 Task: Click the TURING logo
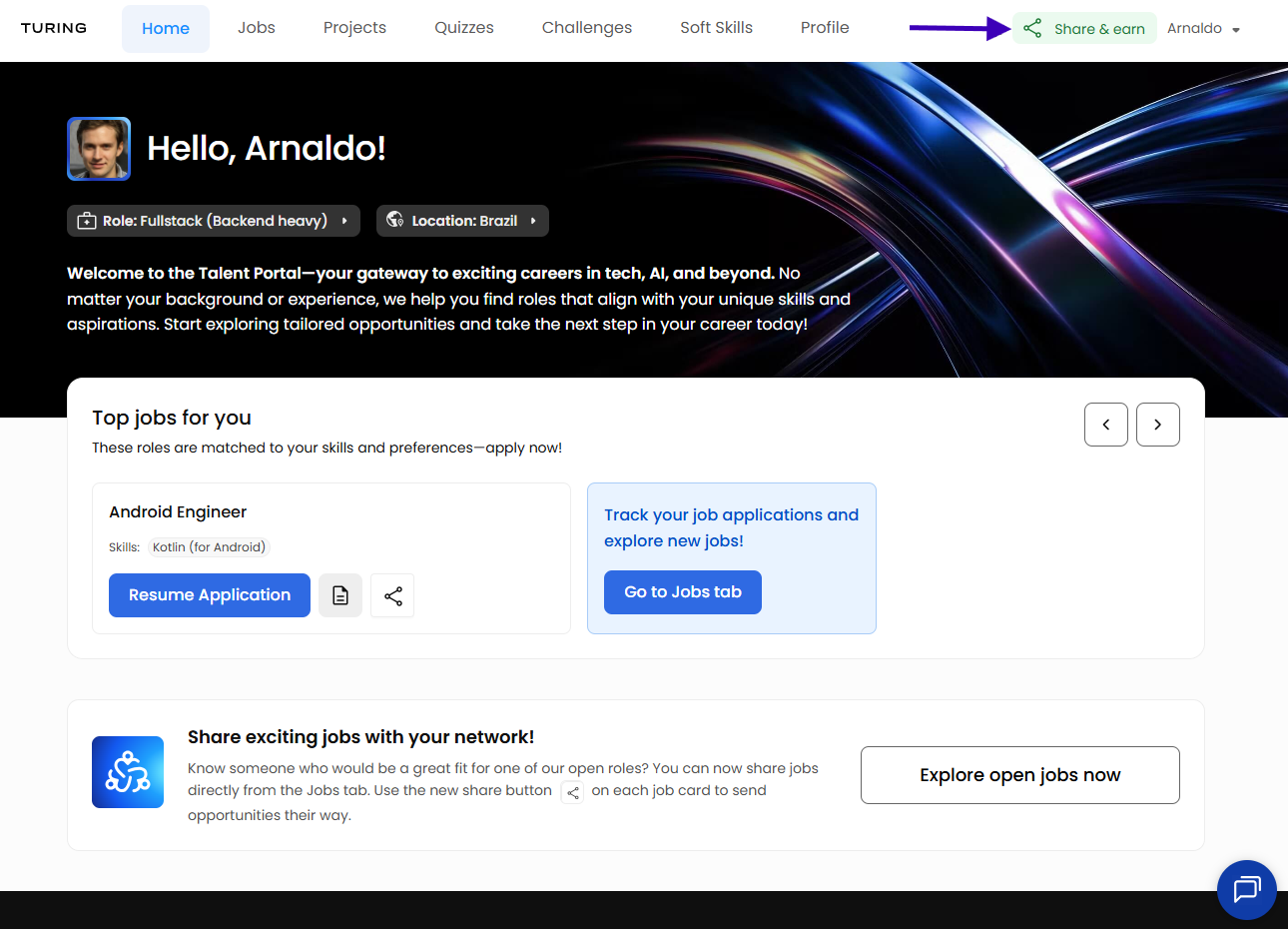pyautogui.click(x=53, y=27)
